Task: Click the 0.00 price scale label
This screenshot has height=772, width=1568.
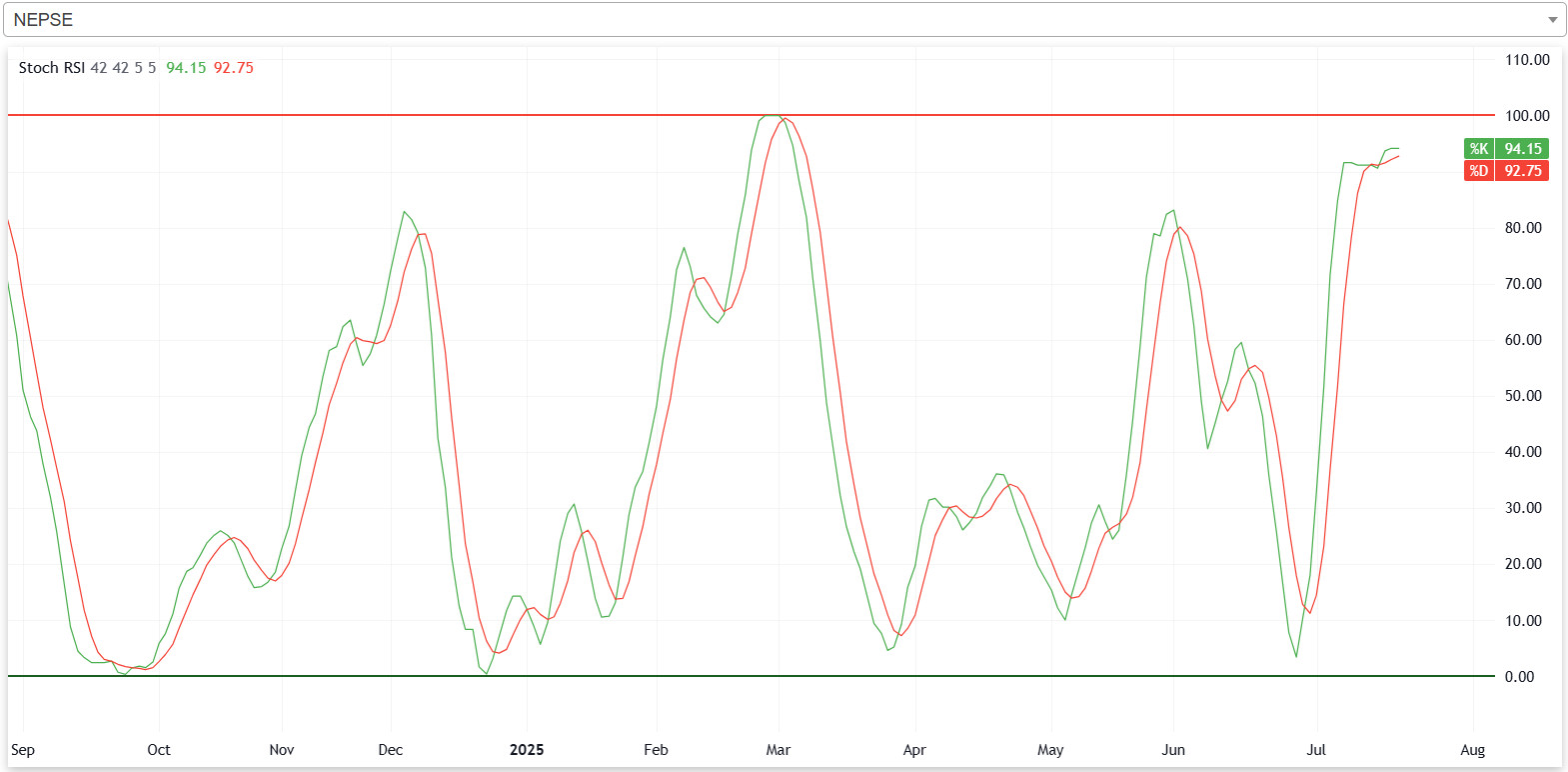Action: [1519, 677]
